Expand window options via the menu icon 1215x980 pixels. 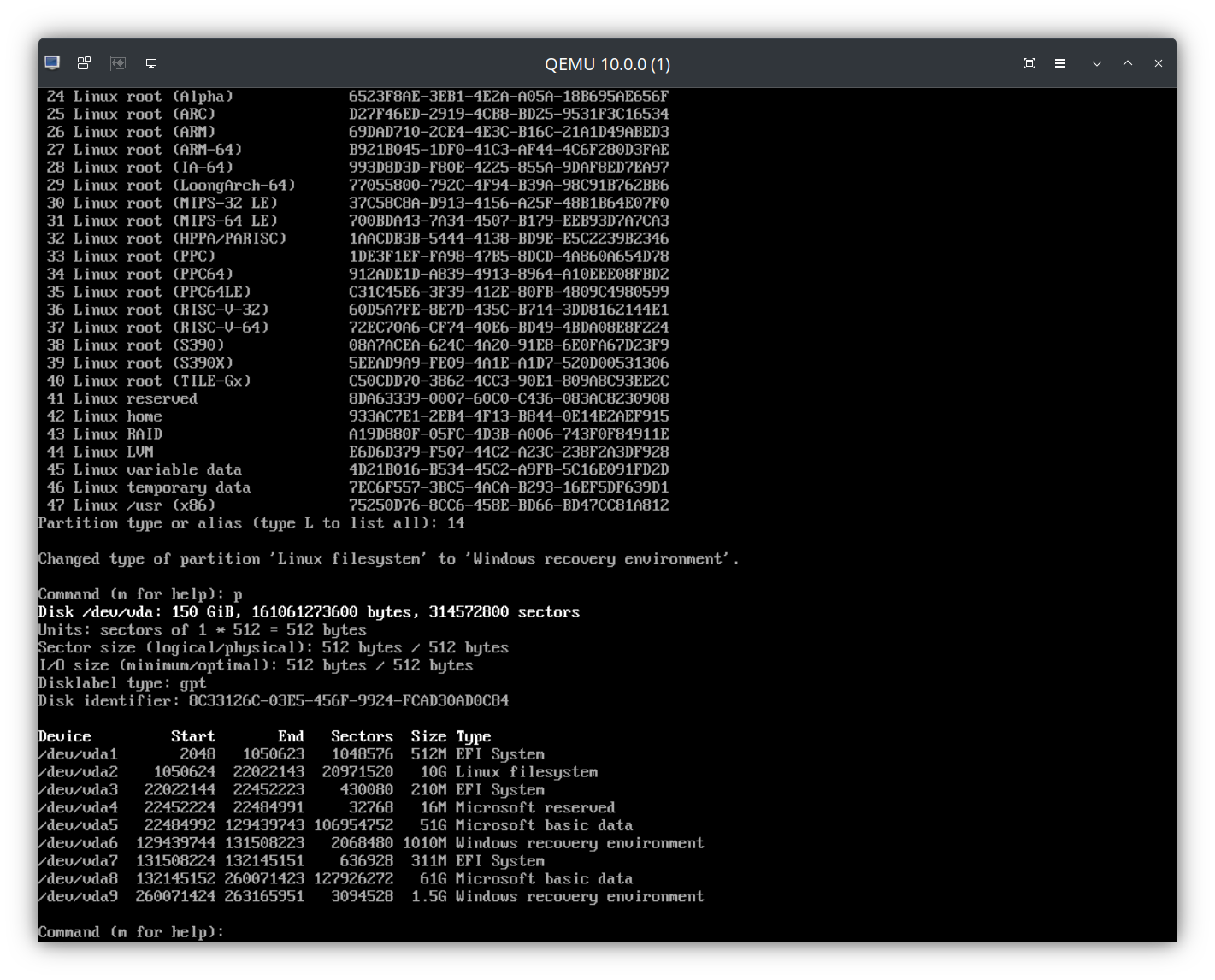point(1060,62)
